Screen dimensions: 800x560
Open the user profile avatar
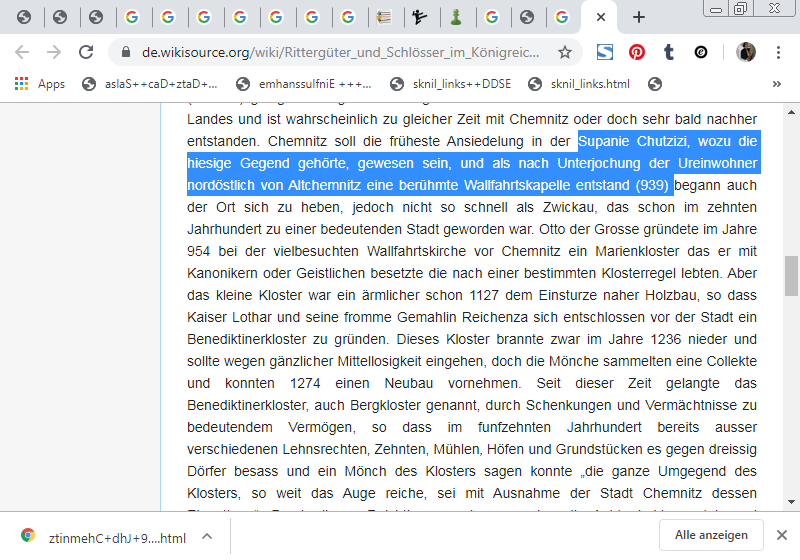tap(746, 52)
